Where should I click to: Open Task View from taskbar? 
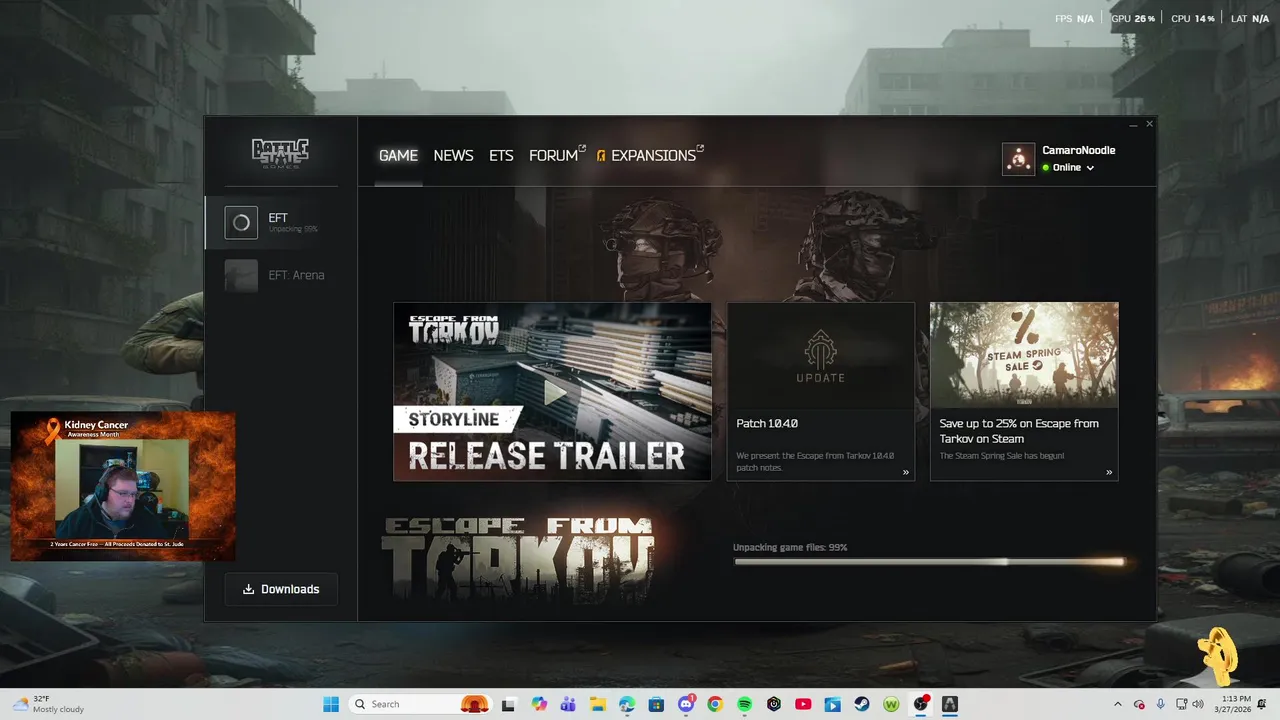pyautogui.click(x=508, y=704)
